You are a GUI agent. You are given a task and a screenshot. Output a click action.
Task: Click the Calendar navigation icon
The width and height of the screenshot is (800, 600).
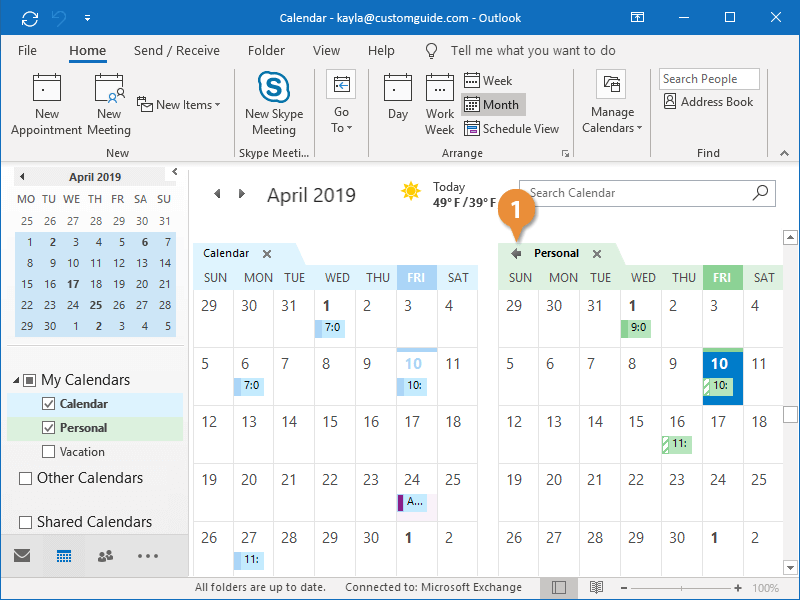64,556
